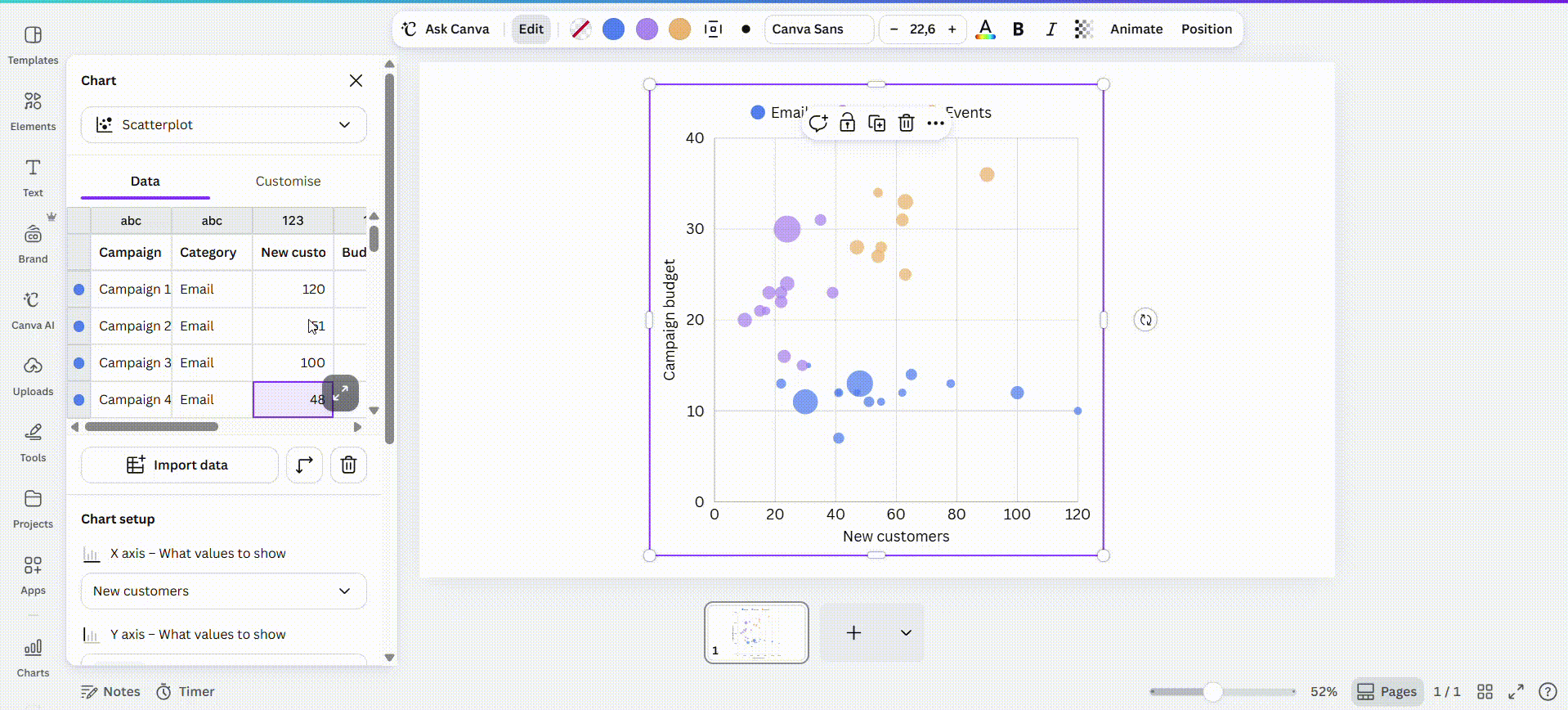The width and height of the screenshot is (1568, 710).
Task: Switch to the Customise tab
Action: pyautogui.click(x=288, y=181)
